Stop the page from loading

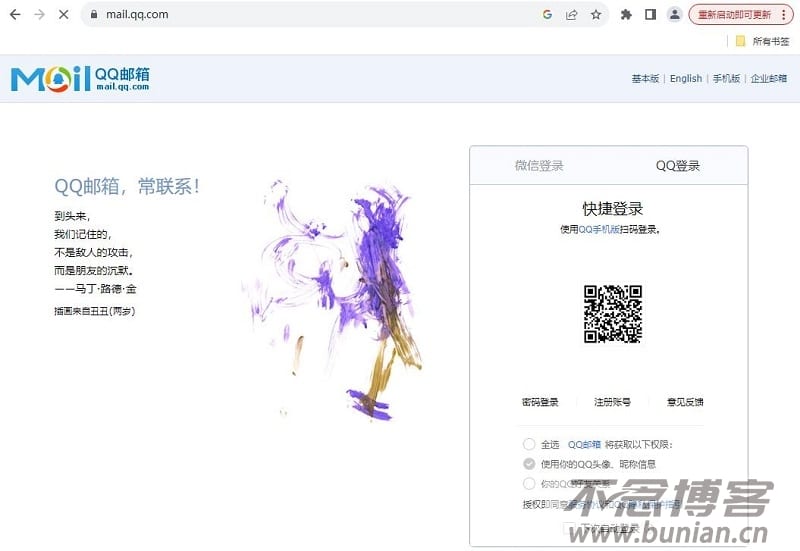(64, 15)
